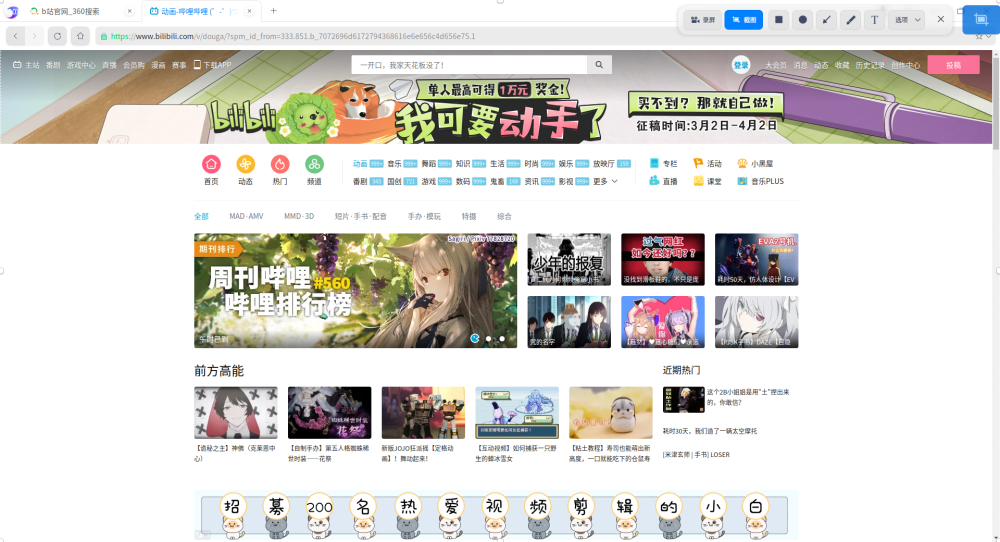1000x542 pixels.
Task: Click the 登录 login avatar button
Action: [741, 65]
